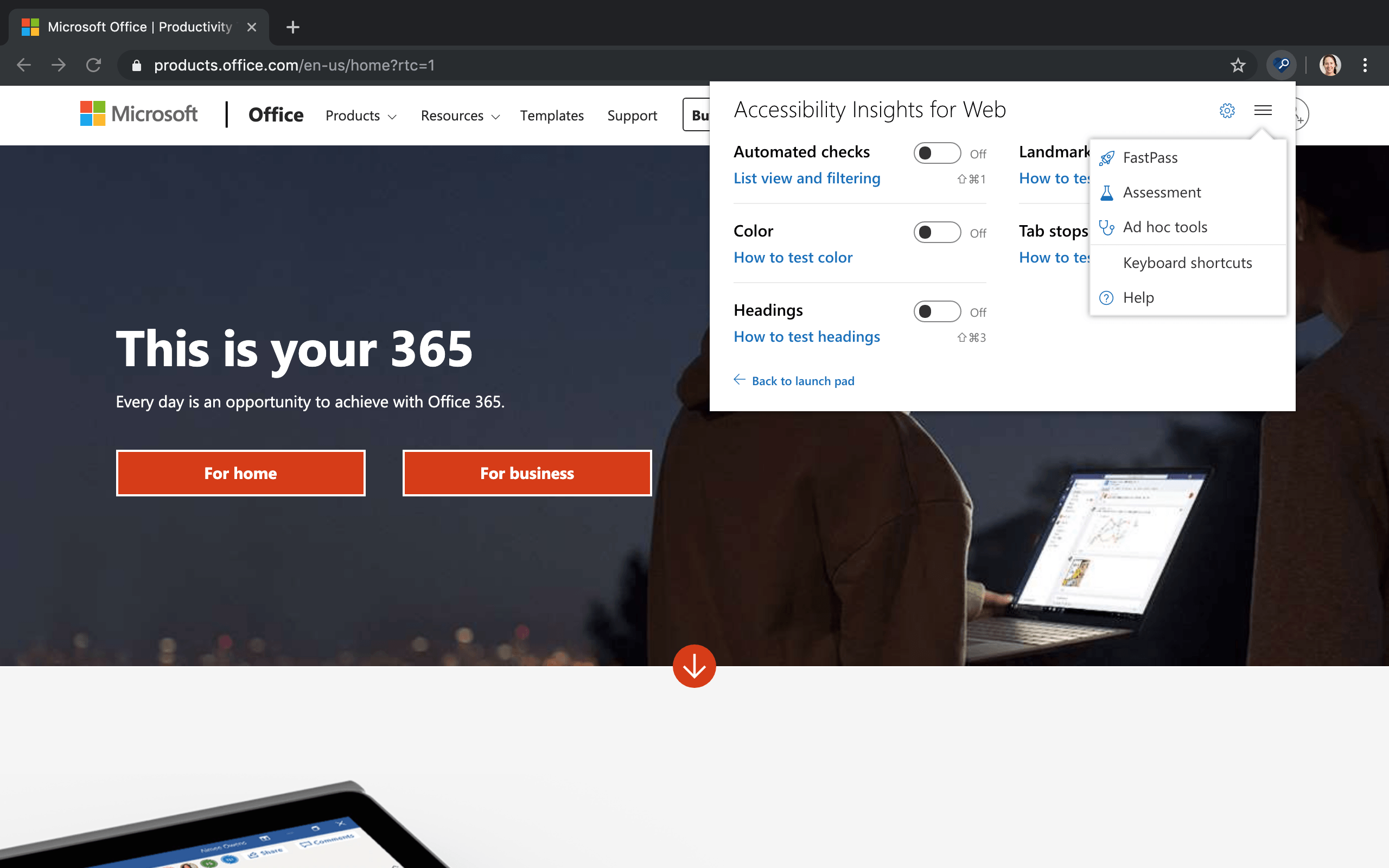Click Keyboard shortcuts menu item

click(1188, 262)
